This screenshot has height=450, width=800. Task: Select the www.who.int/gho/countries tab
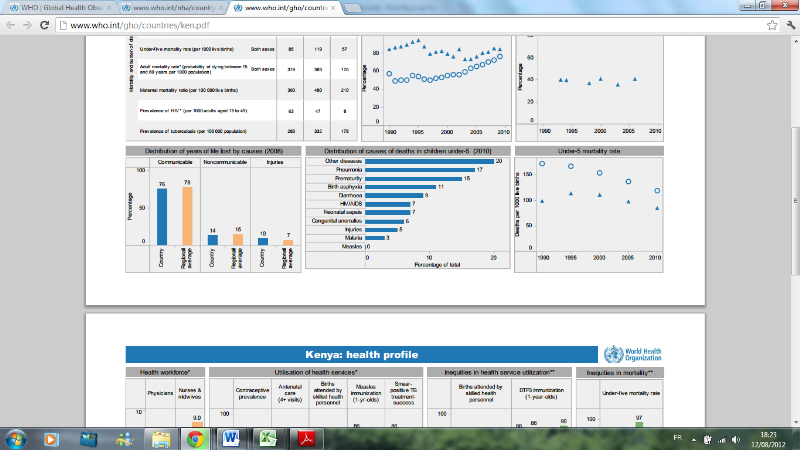[x=284, y=8]
